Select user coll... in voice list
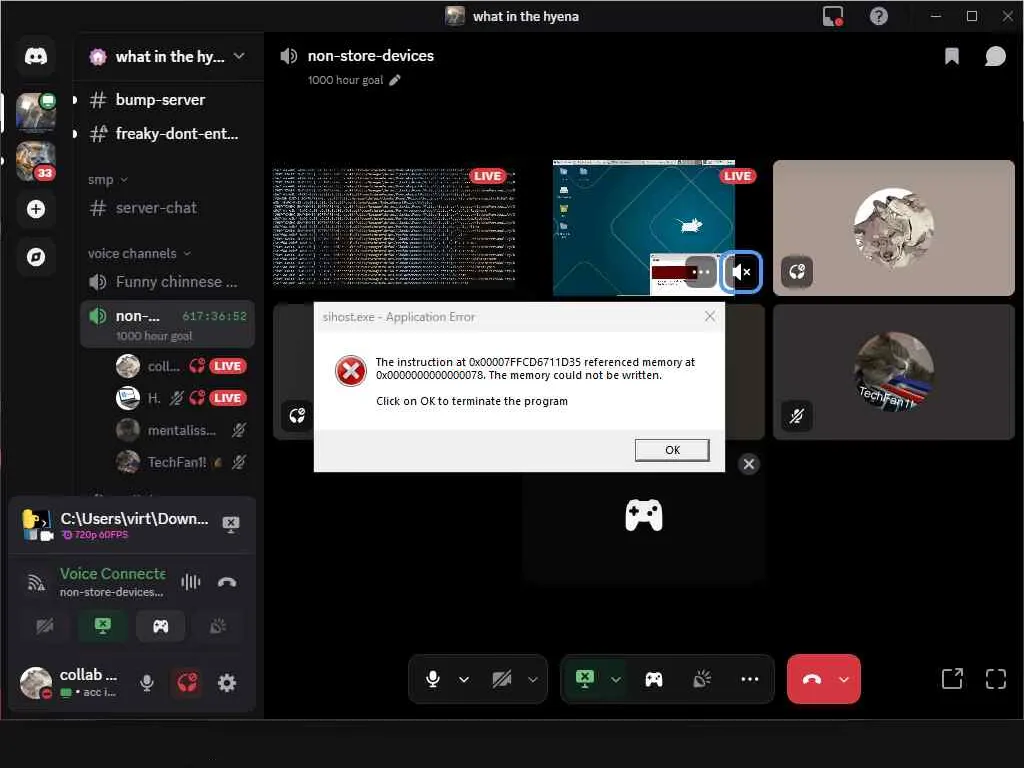 [182, 366]
